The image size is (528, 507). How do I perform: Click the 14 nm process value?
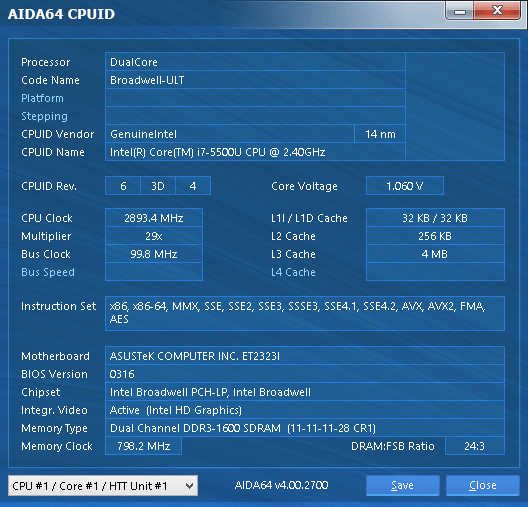(380, 134)
